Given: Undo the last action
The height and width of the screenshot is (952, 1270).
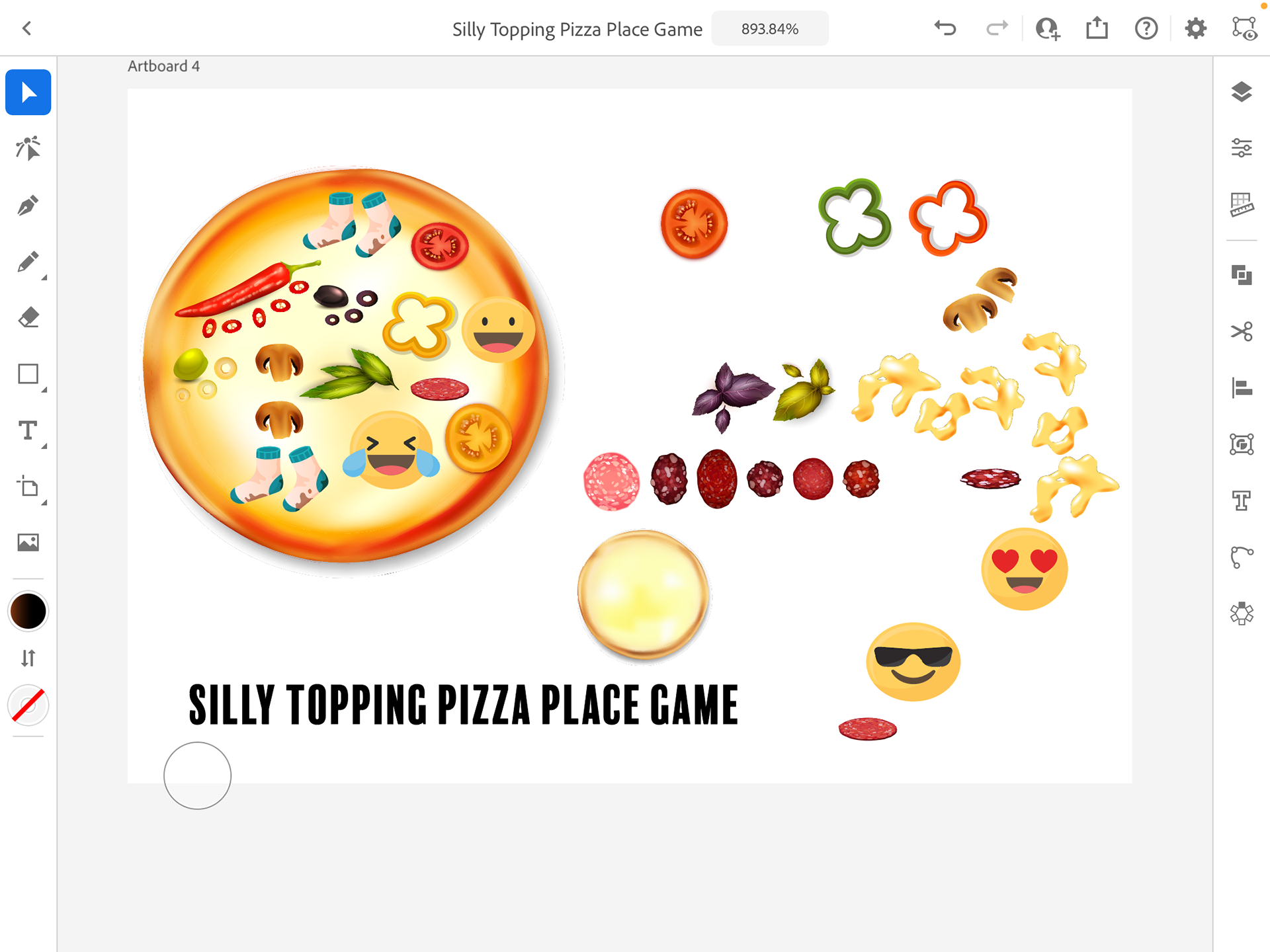Looking at the screenshot, I should pyautogui.click(x=945, y=28).
